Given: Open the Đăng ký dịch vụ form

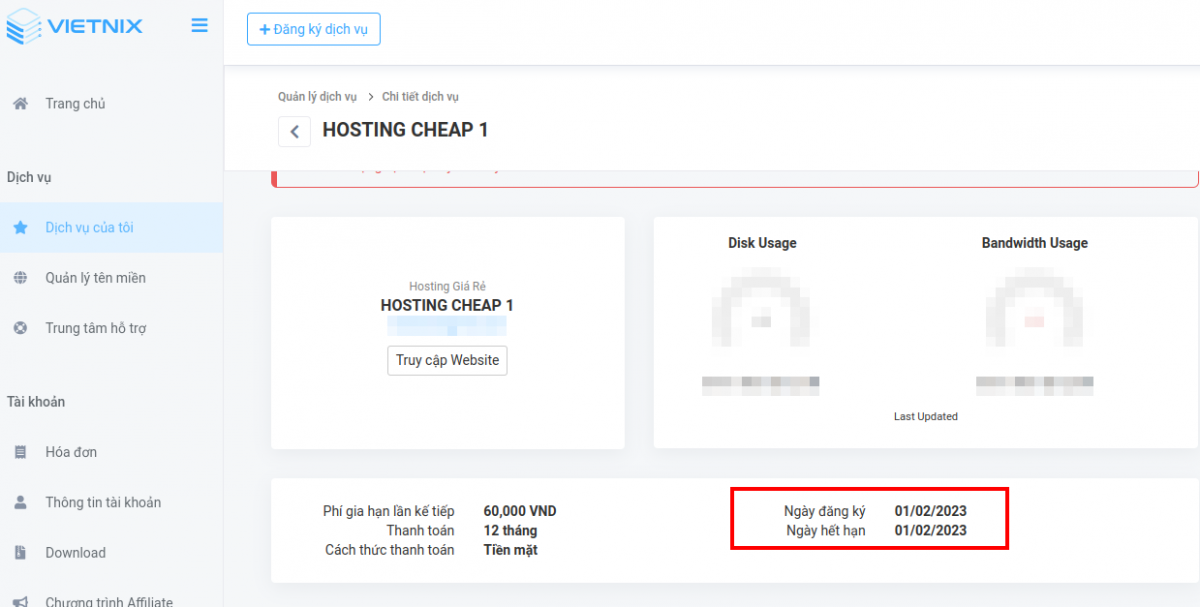Looking at the screenshot, I should click(x=313, y=28).
